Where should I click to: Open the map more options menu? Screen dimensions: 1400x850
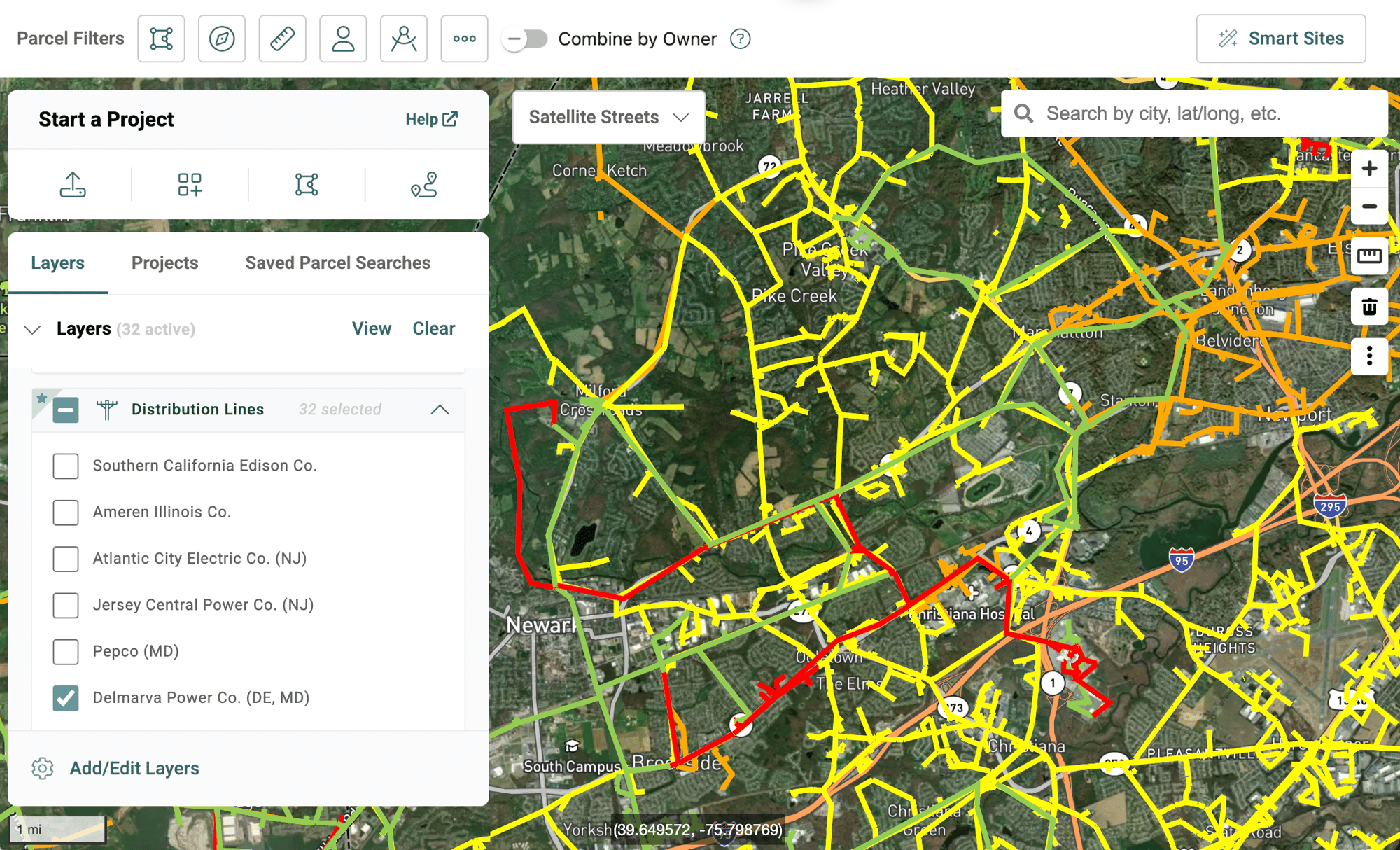click(x=1369, y=356)
